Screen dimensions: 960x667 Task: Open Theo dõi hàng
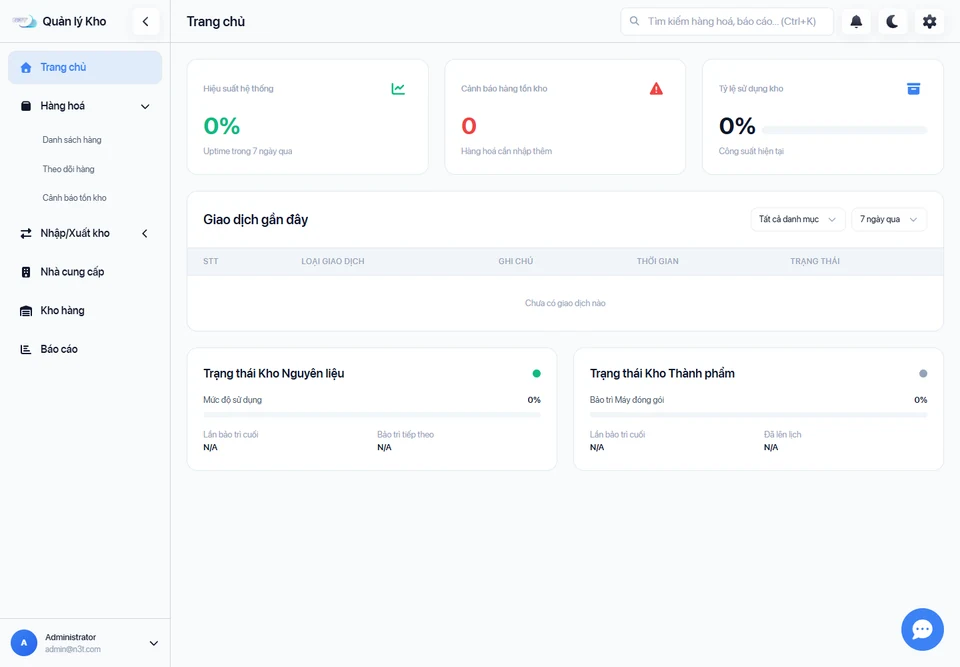pyautogui.click(x=69, y=169)
